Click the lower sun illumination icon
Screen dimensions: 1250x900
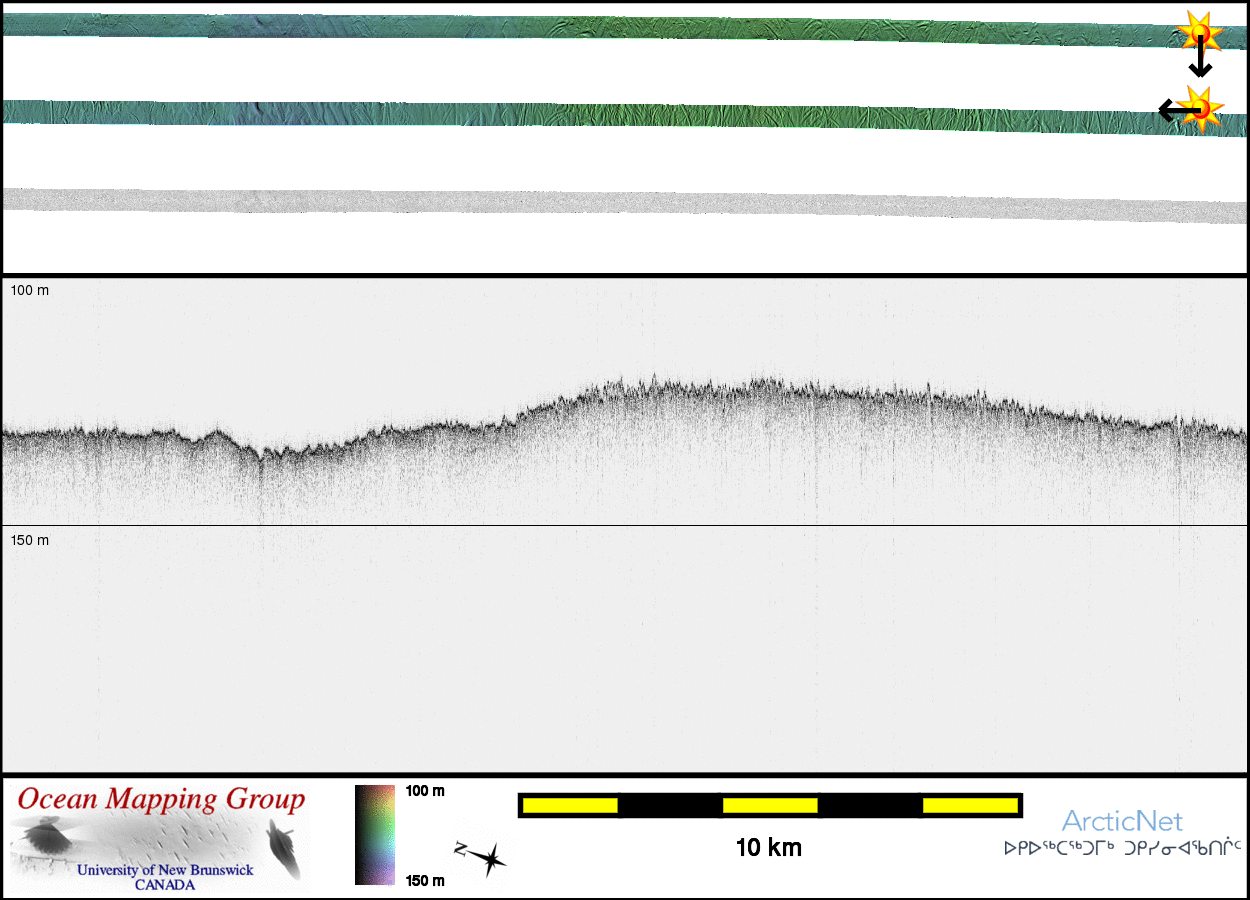coord(1201,106)
